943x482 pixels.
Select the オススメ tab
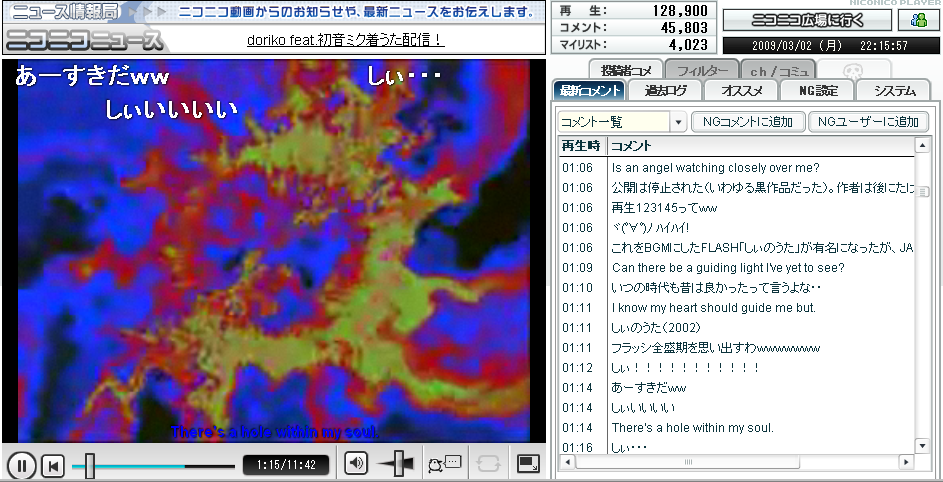(x=741, y=90)
